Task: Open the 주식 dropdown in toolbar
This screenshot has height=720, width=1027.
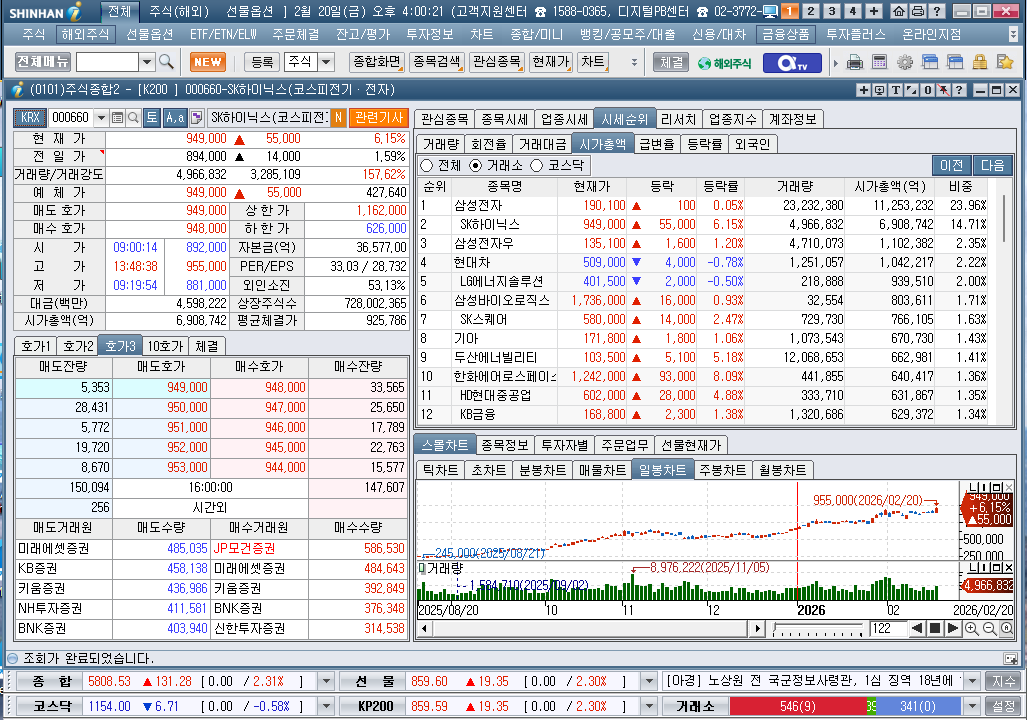Action: pos(326,62)
